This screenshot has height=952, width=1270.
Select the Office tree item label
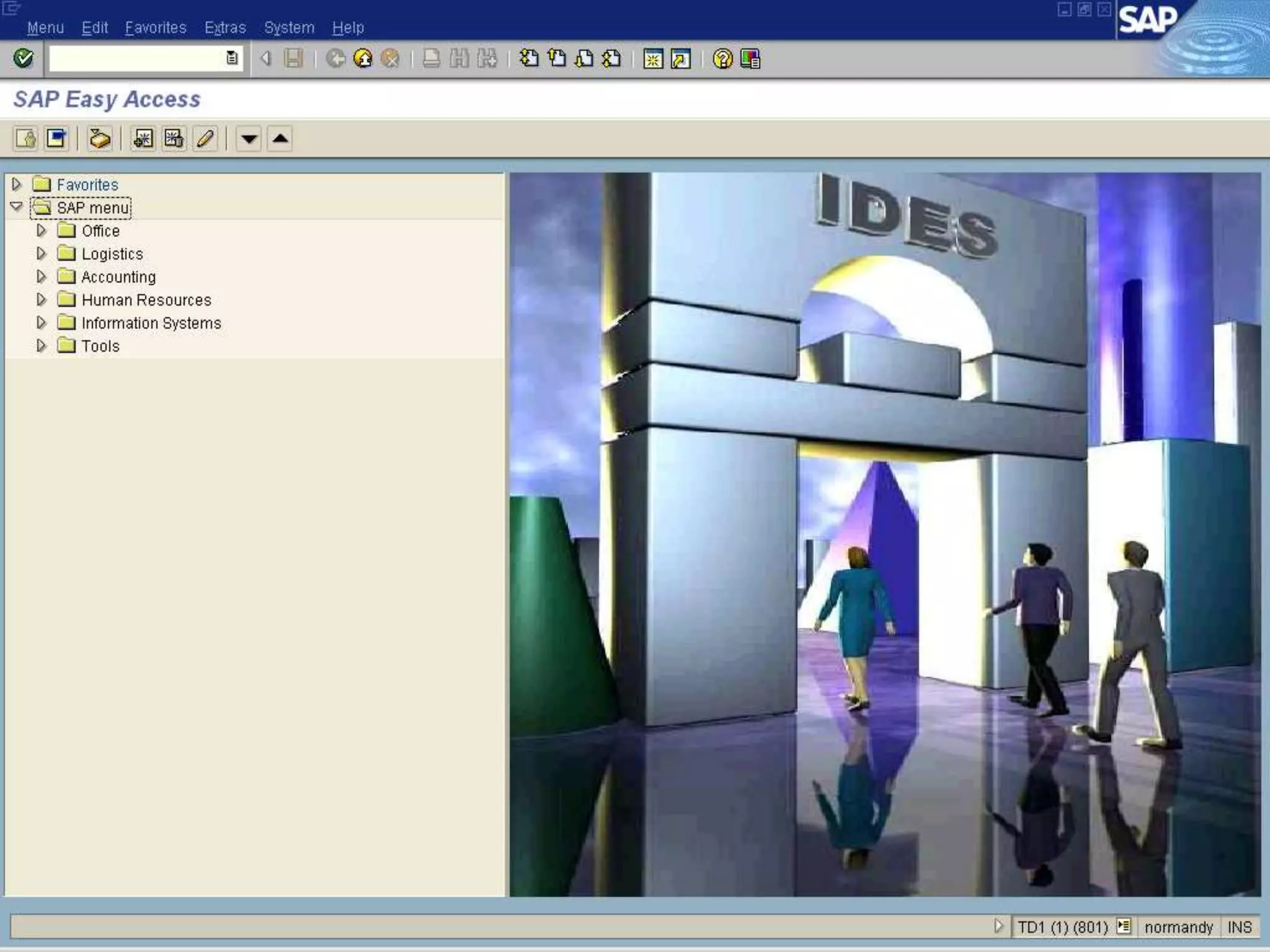[x=100, y=231]
